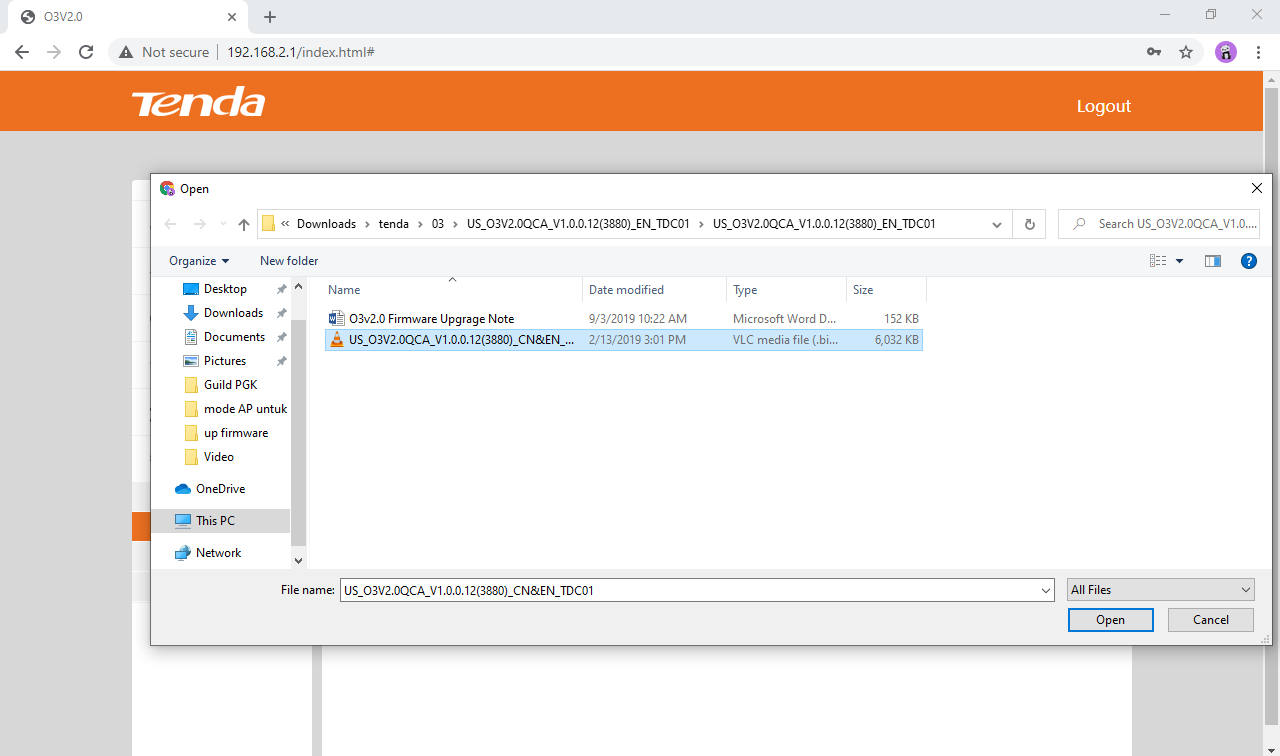Navigate to tenda breadcrumb folder

coord(394,224)
